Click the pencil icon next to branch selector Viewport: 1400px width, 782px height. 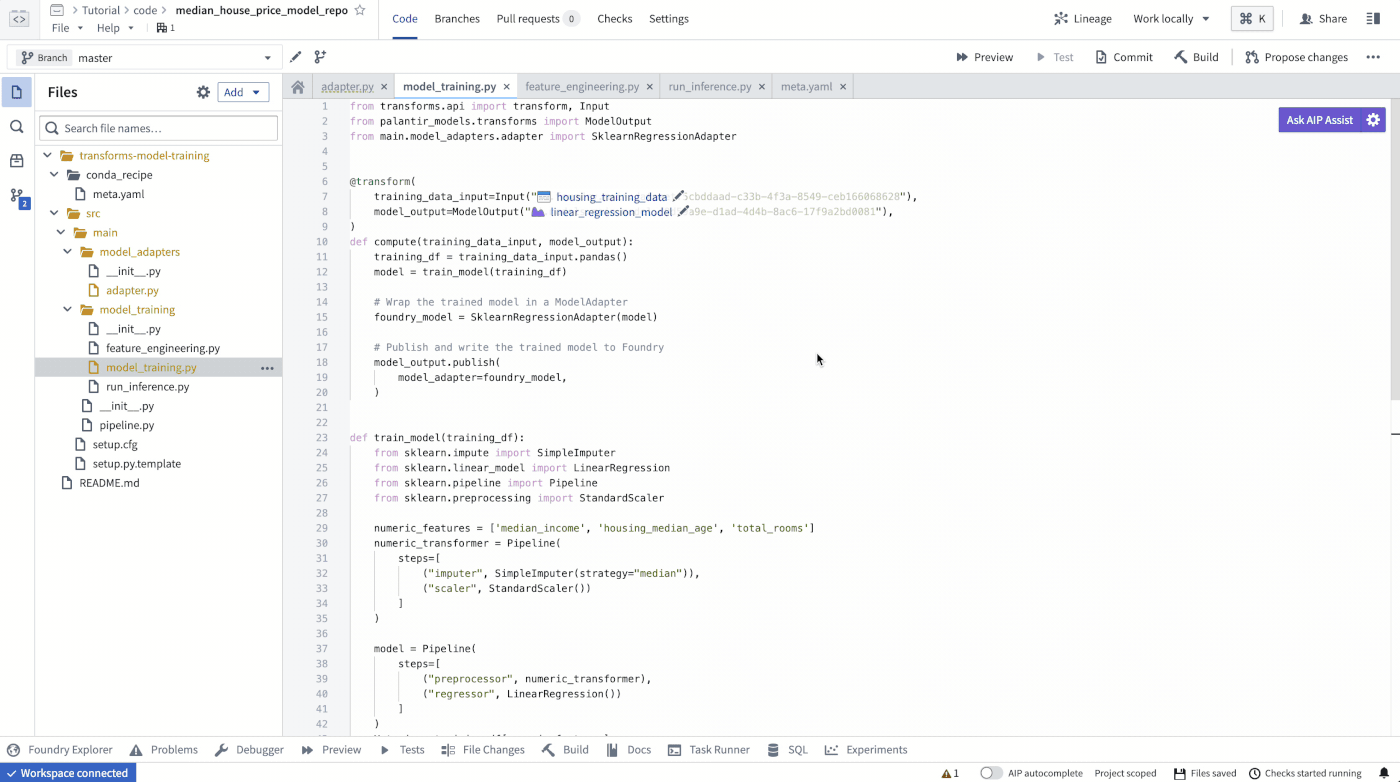(x=295, y=57)
